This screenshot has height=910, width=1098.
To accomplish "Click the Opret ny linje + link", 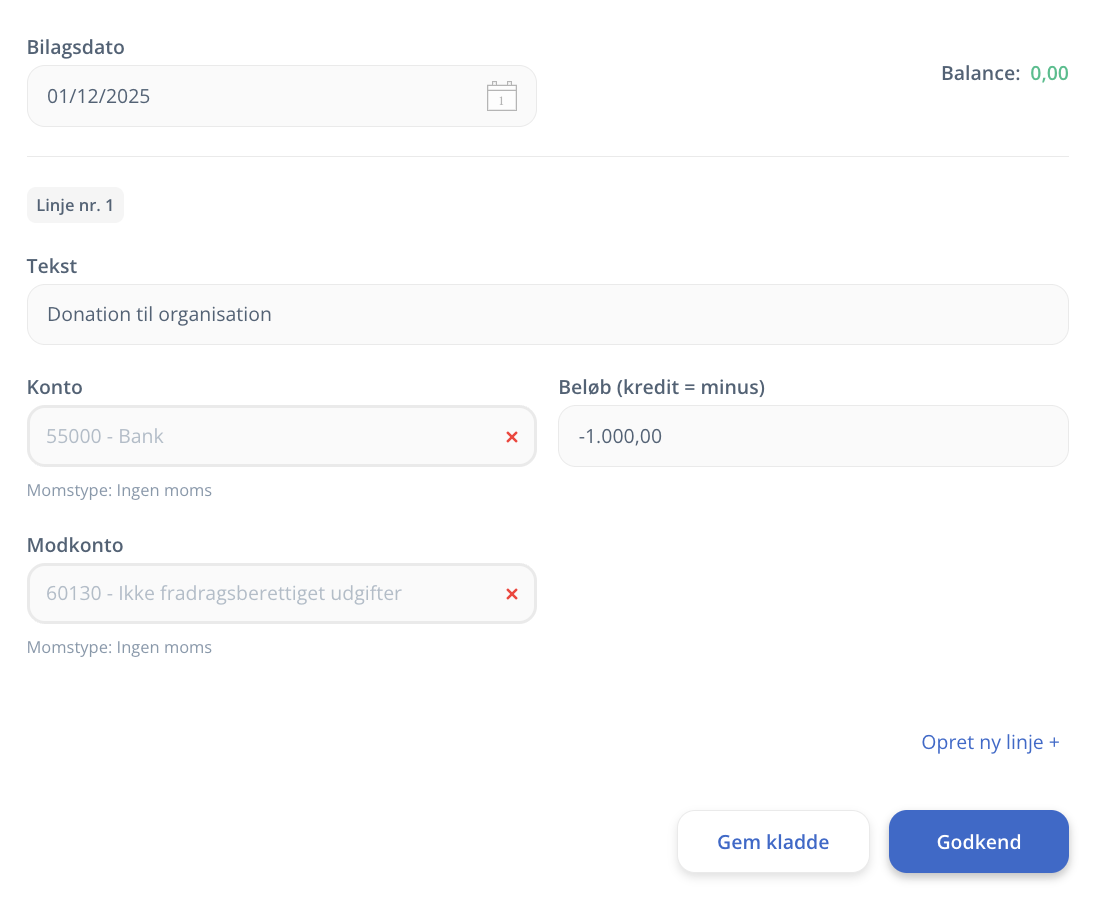I will 989,742.
